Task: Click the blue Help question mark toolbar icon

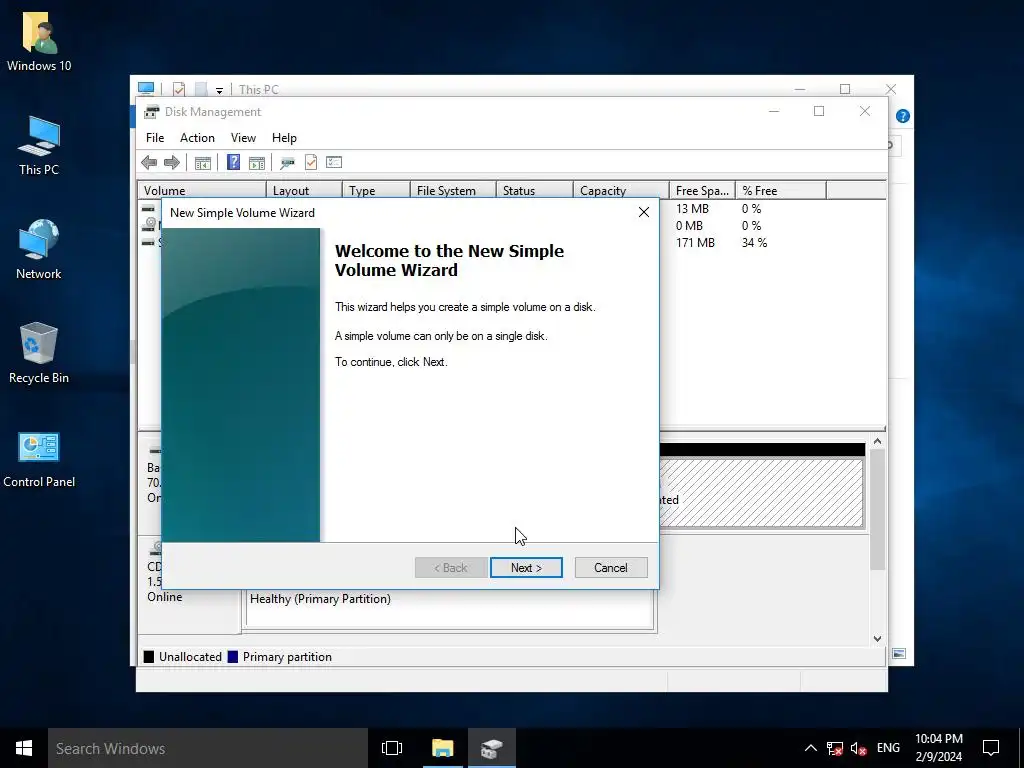Action: (233, 162)
